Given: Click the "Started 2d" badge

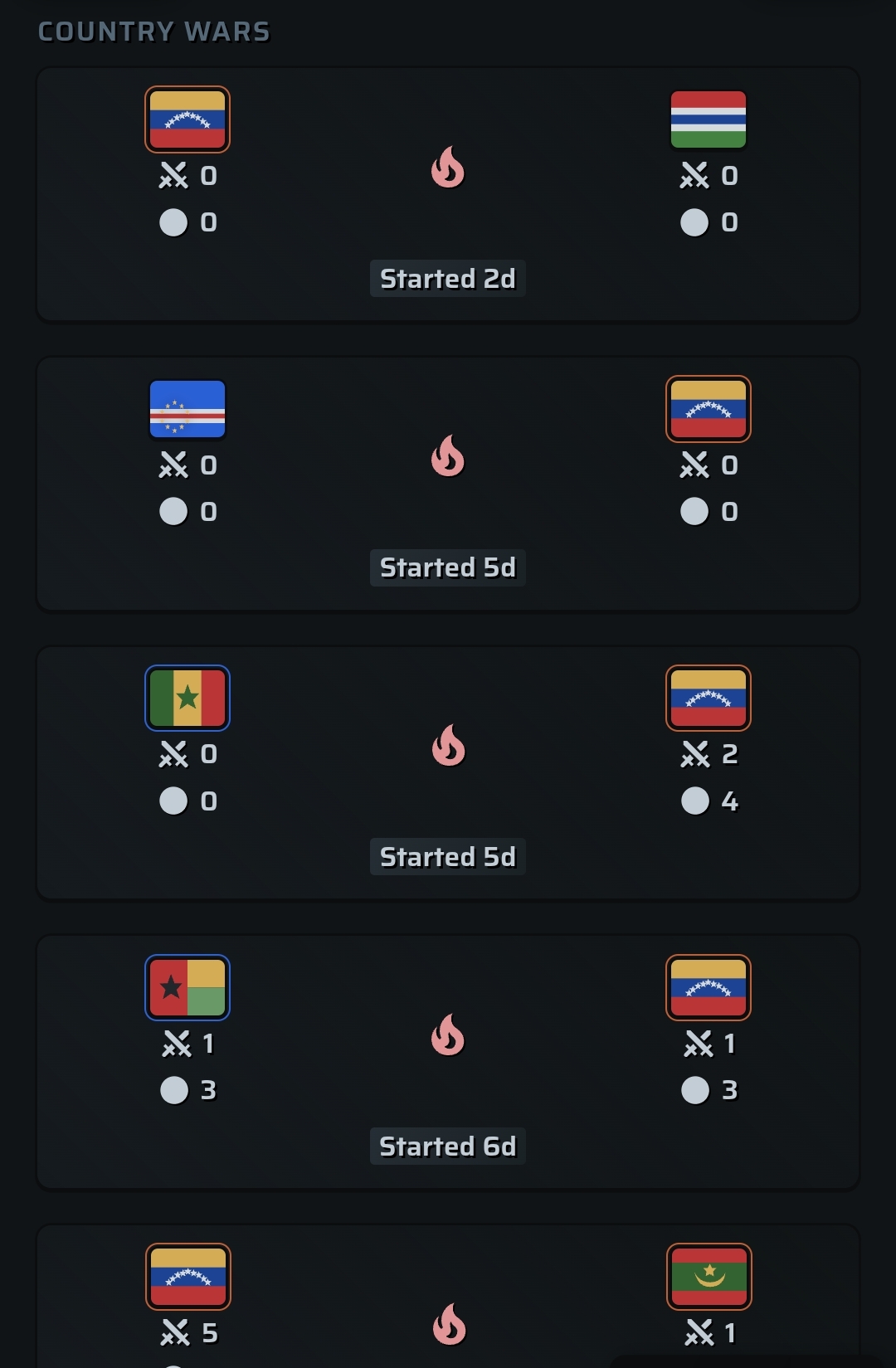Looking at the screenshot, I should (x=448, y=279).
